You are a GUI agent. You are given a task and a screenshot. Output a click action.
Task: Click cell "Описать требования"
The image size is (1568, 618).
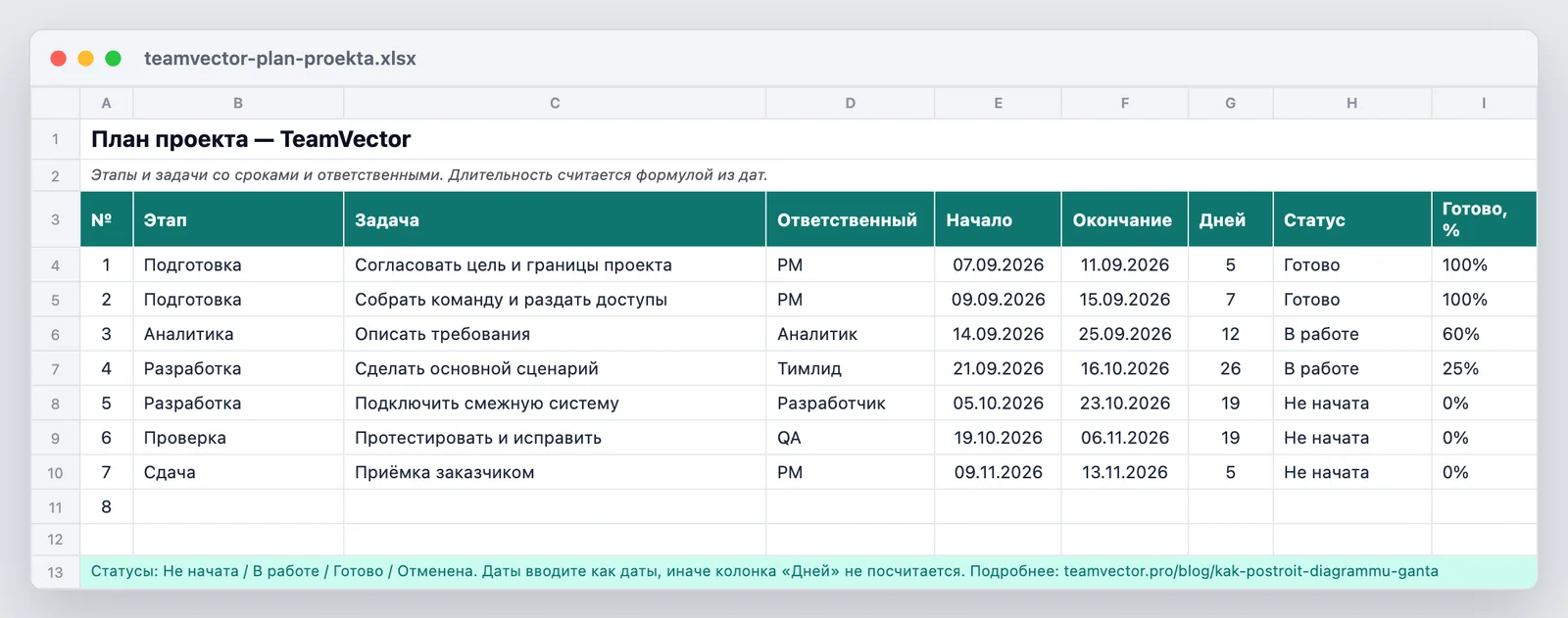point(555,334)
